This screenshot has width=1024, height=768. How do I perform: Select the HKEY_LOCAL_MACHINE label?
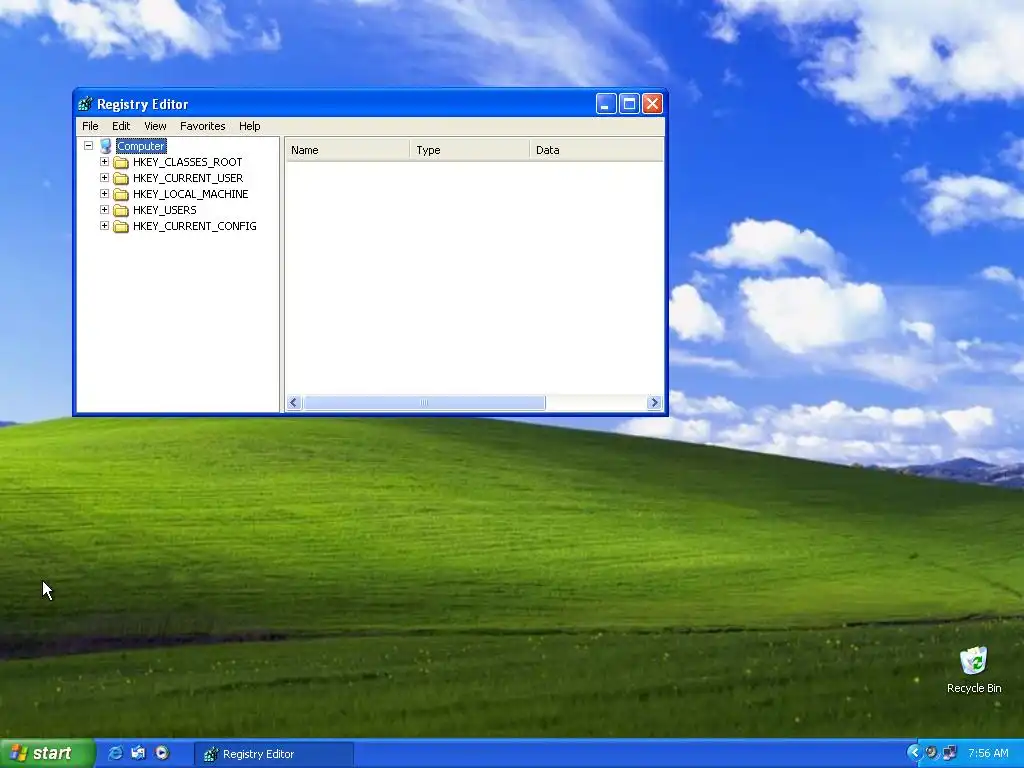click(191, 194)
